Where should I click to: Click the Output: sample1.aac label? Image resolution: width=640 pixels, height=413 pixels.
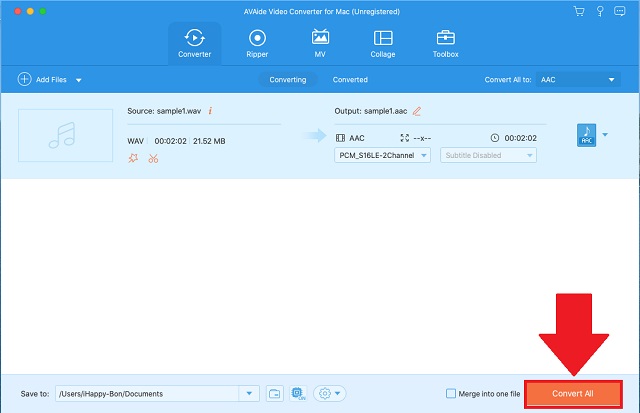click(371, 111)
